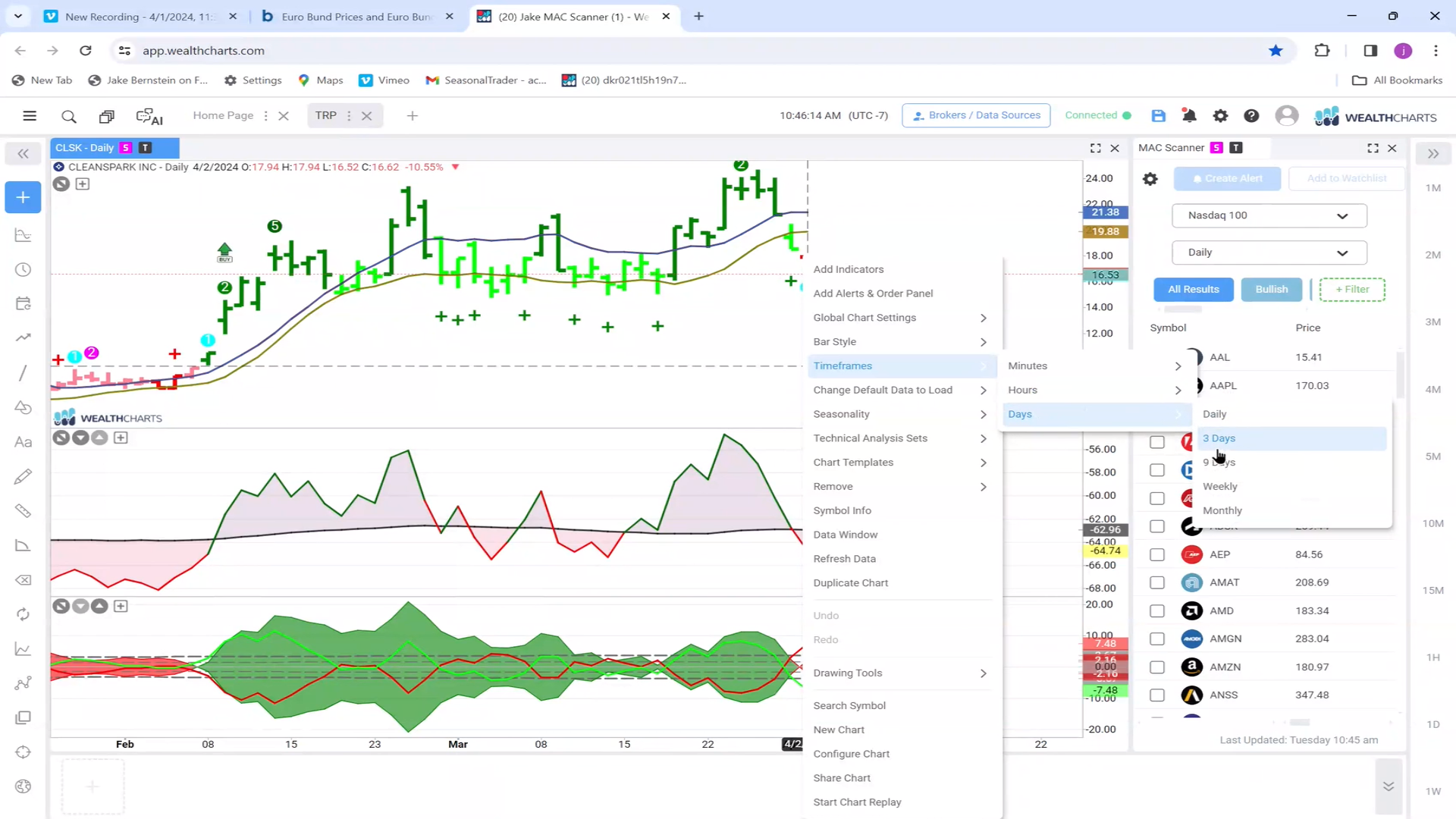Click the search magnifier icon
This screenshot has height=819, width=1456.
[68, 116]
